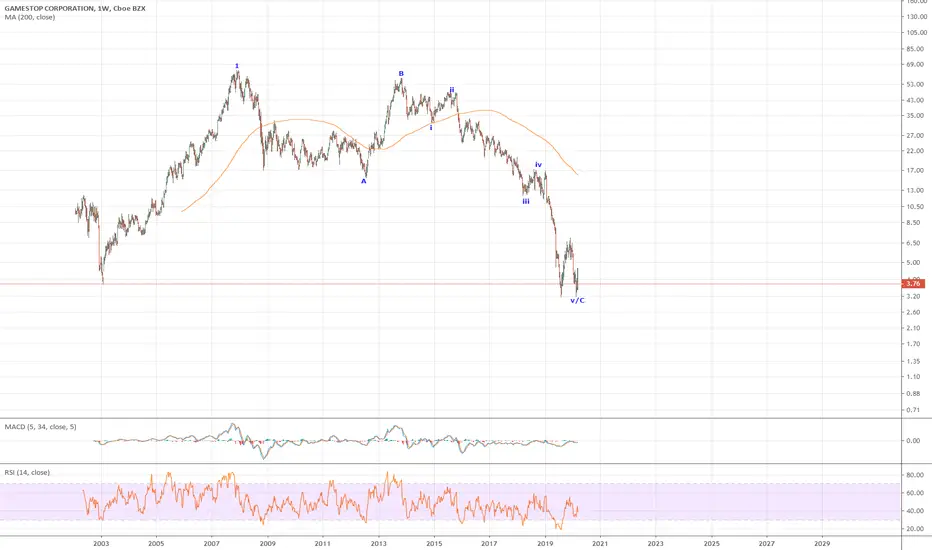This screenshot has width=932, height=550.
Task: Click the wave label 1 at 2007 peak
Action: [237, 66]
